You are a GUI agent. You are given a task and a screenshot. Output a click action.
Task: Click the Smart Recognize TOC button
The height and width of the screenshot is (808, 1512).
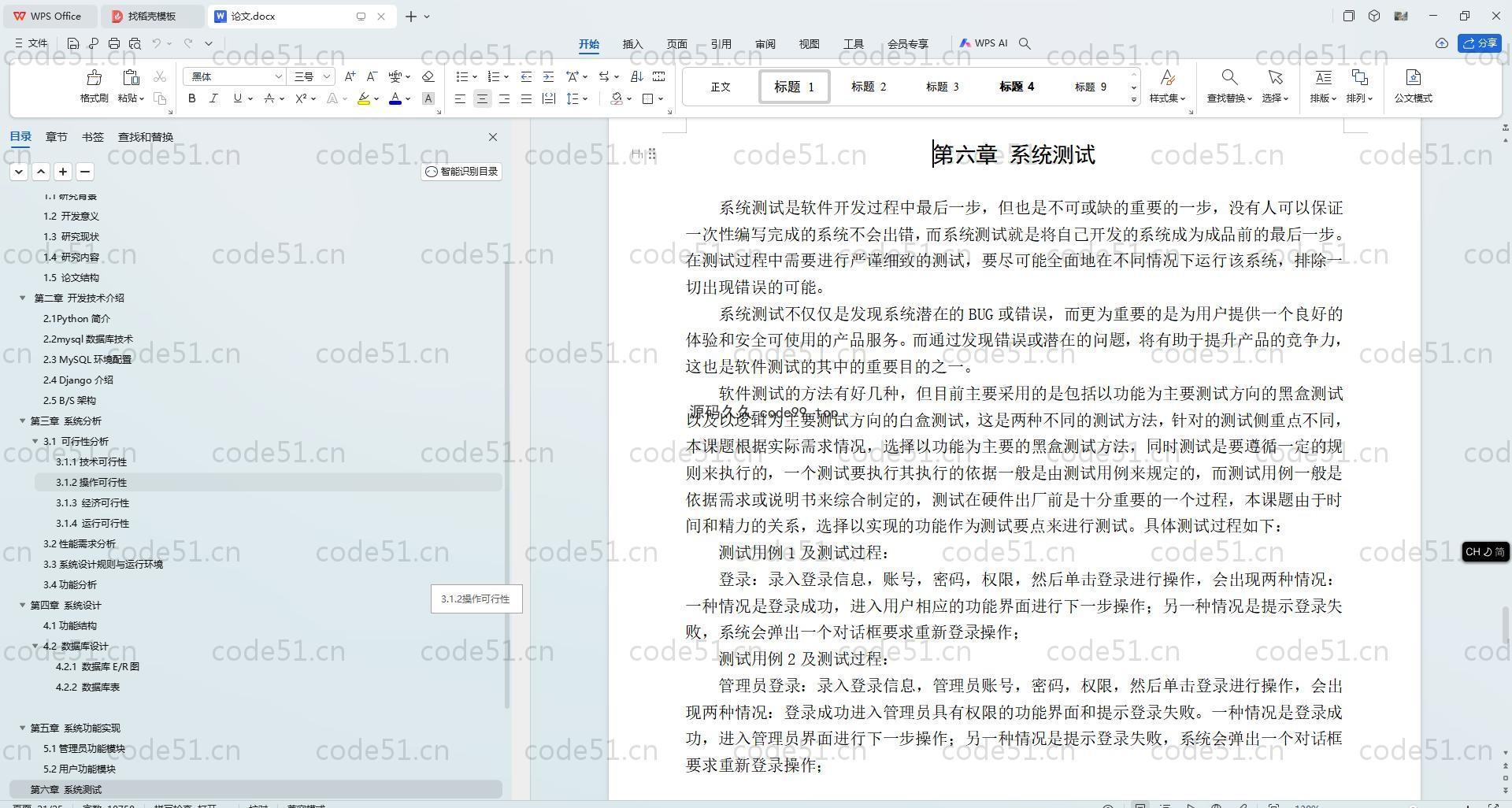pyautogui.click(x=461, y=172)
